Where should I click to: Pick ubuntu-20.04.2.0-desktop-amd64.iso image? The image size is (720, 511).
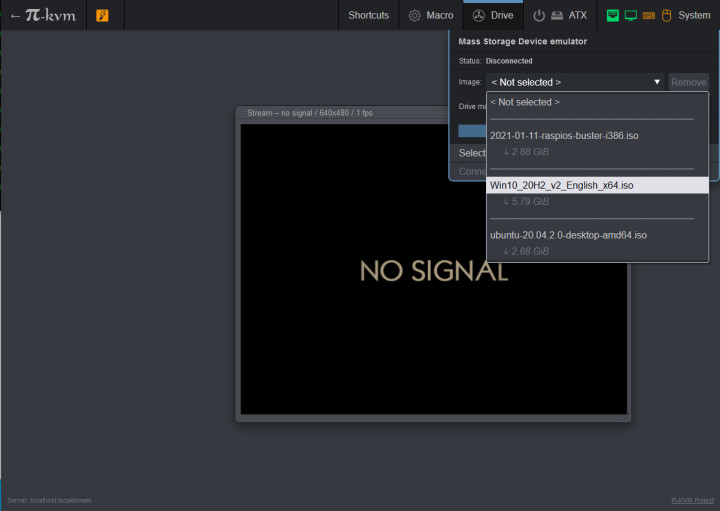[x=568, y=235]
